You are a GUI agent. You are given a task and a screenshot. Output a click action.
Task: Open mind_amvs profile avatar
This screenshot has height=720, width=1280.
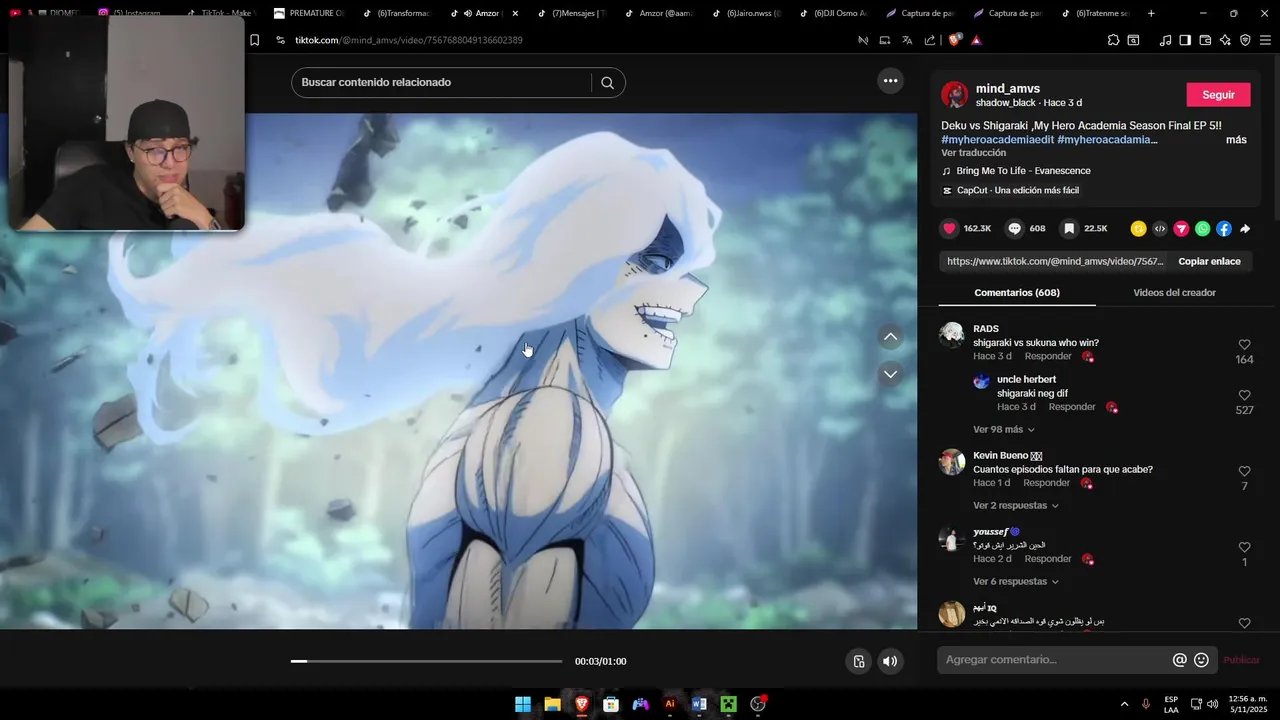[x=955, y=95]
